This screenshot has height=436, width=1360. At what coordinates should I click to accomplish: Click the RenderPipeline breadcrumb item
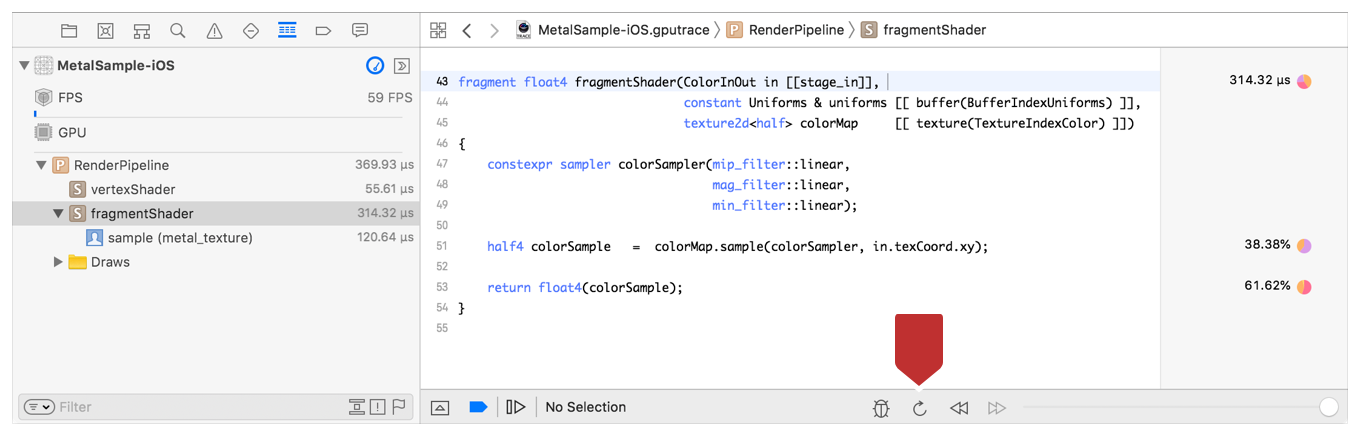pos(785,30)
